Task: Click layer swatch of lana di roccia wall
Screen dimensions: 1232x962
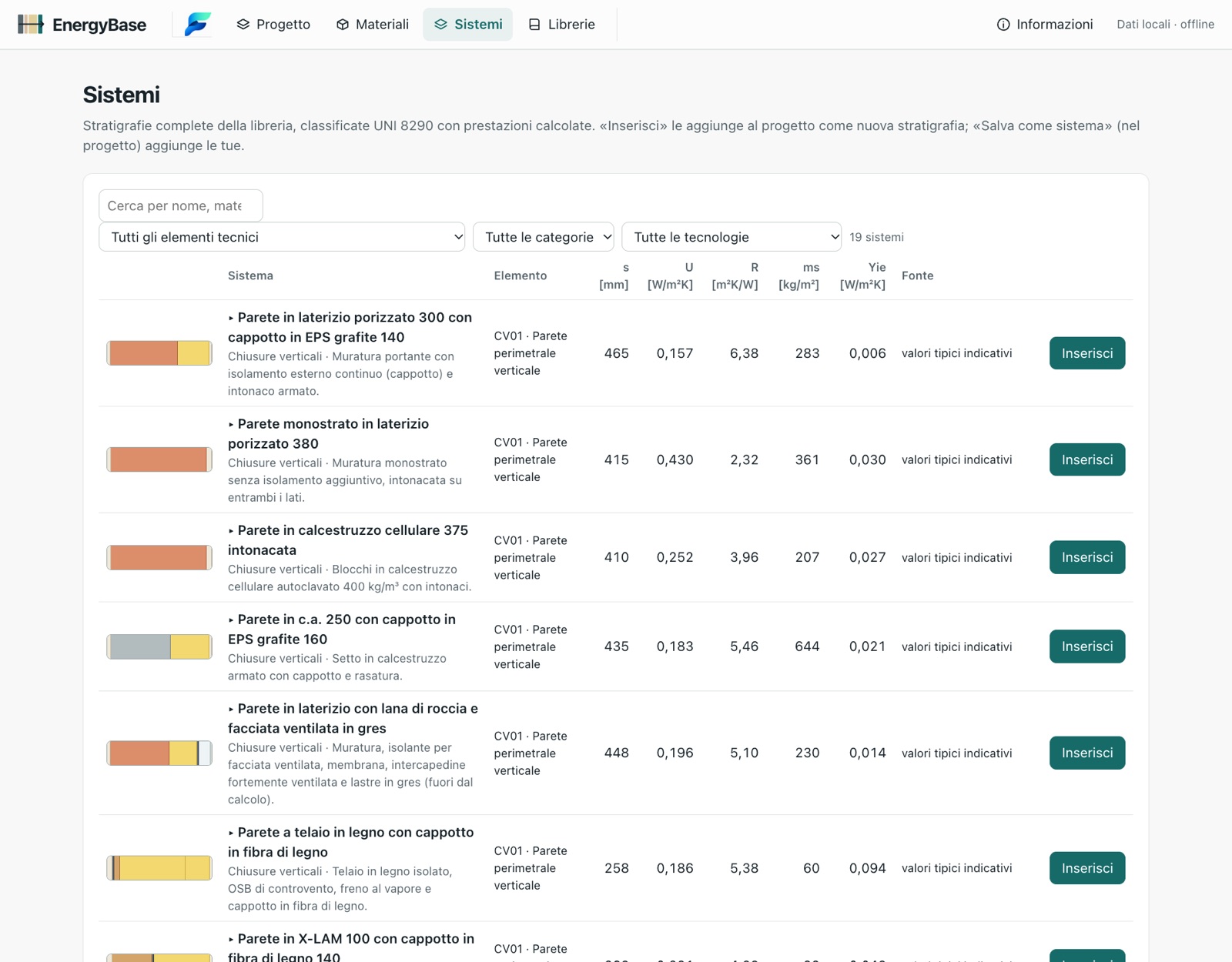Action: click(x=159, y=753)
